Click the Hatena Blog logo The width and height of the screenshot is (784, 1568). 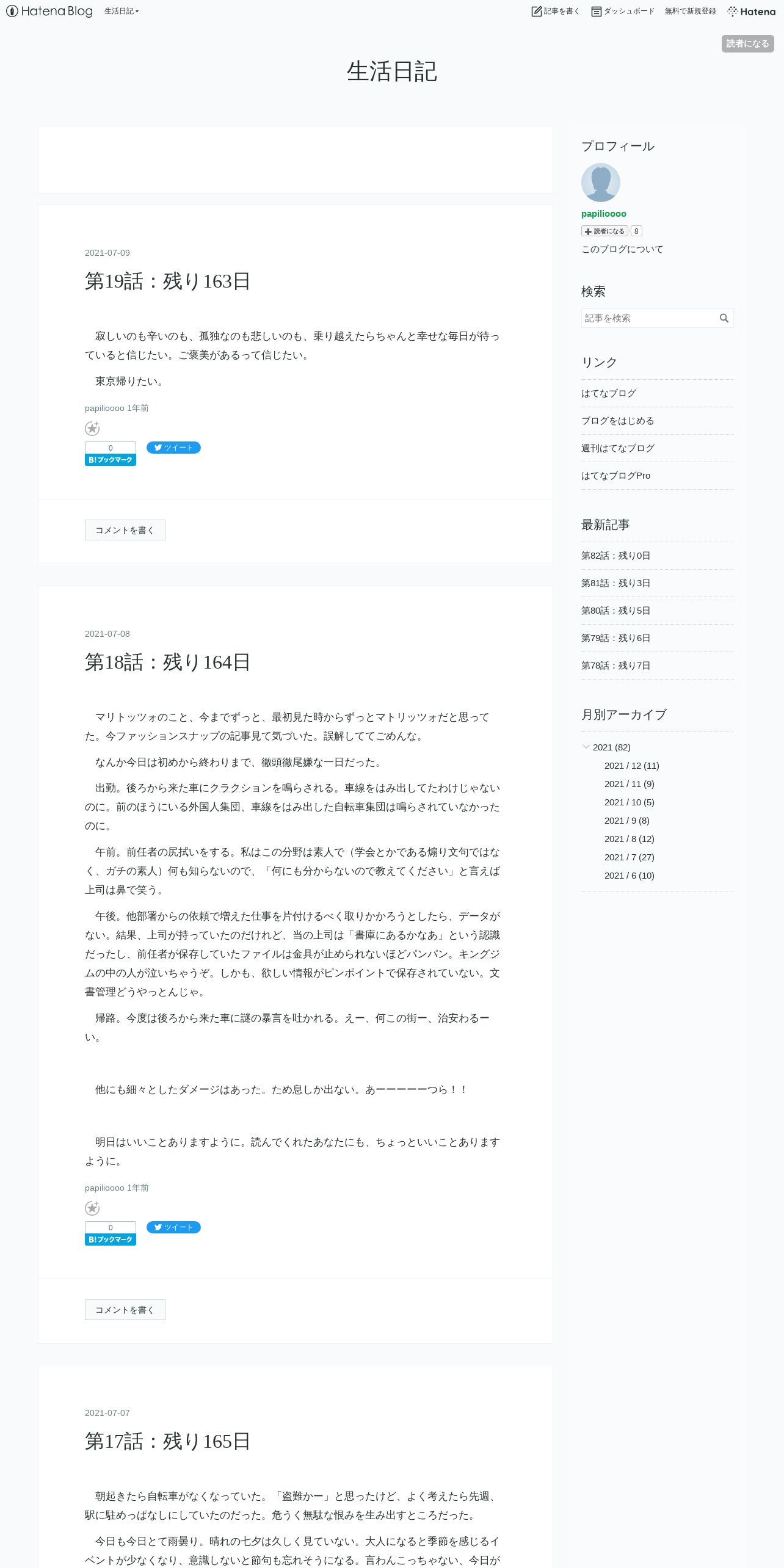coord(49,11)
